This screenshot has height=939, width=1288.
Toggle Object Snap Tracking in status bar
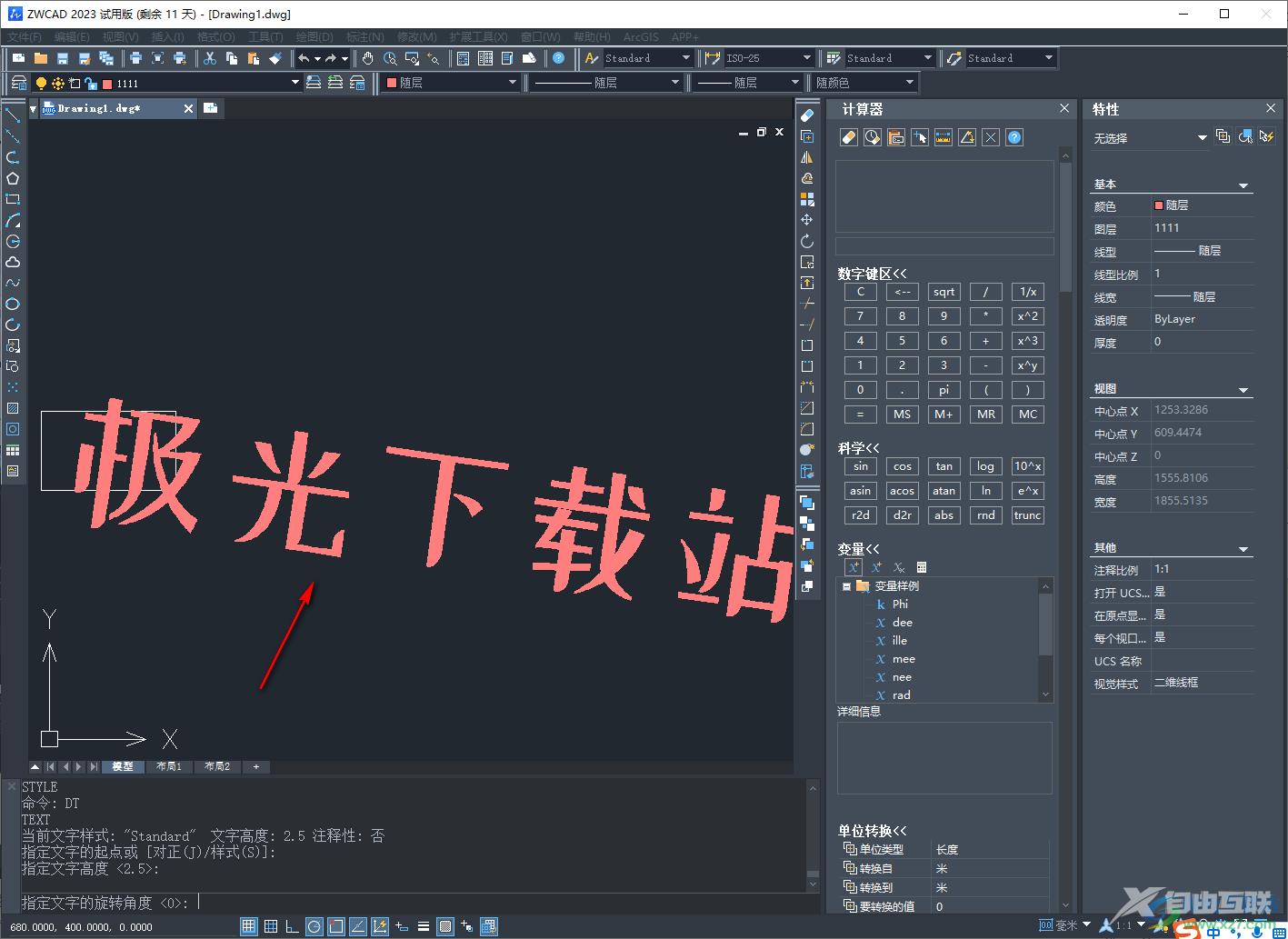[357, 926]
